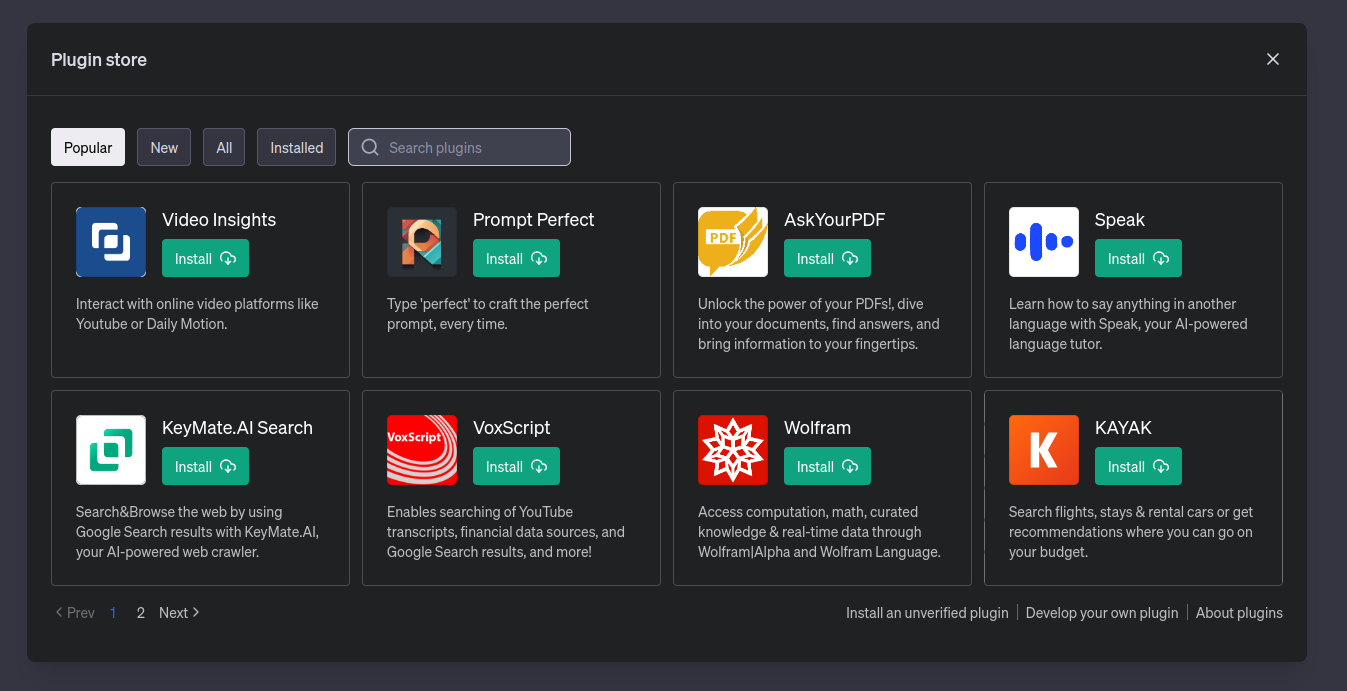Focus the Search plugins field
Screen dimensions: 1347x691
pyautogui.click(x=470, y=147)
